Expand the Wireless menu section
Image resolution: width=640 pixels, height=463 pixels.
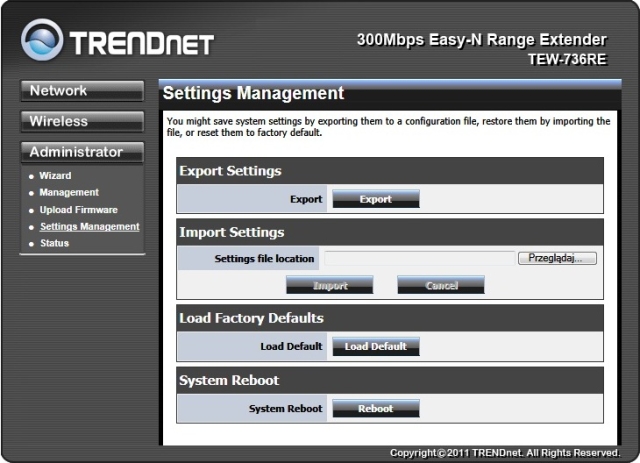81,122
